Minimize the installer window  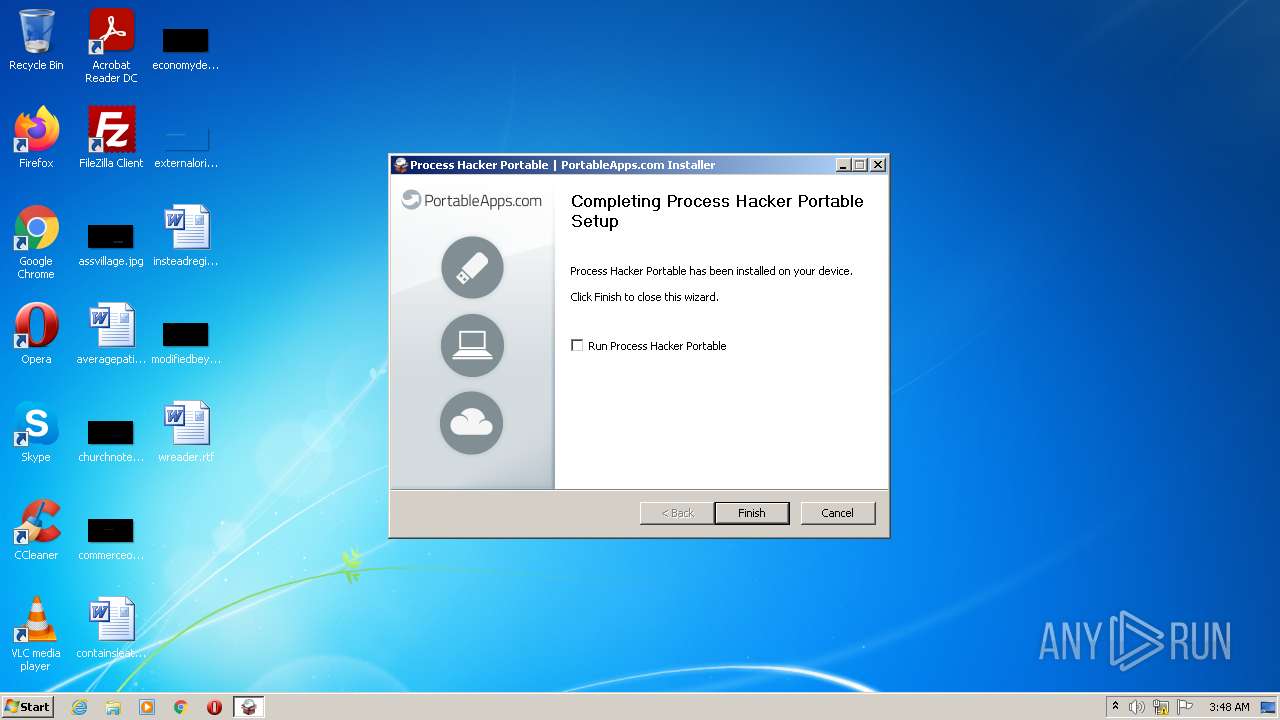click(843, 165)
